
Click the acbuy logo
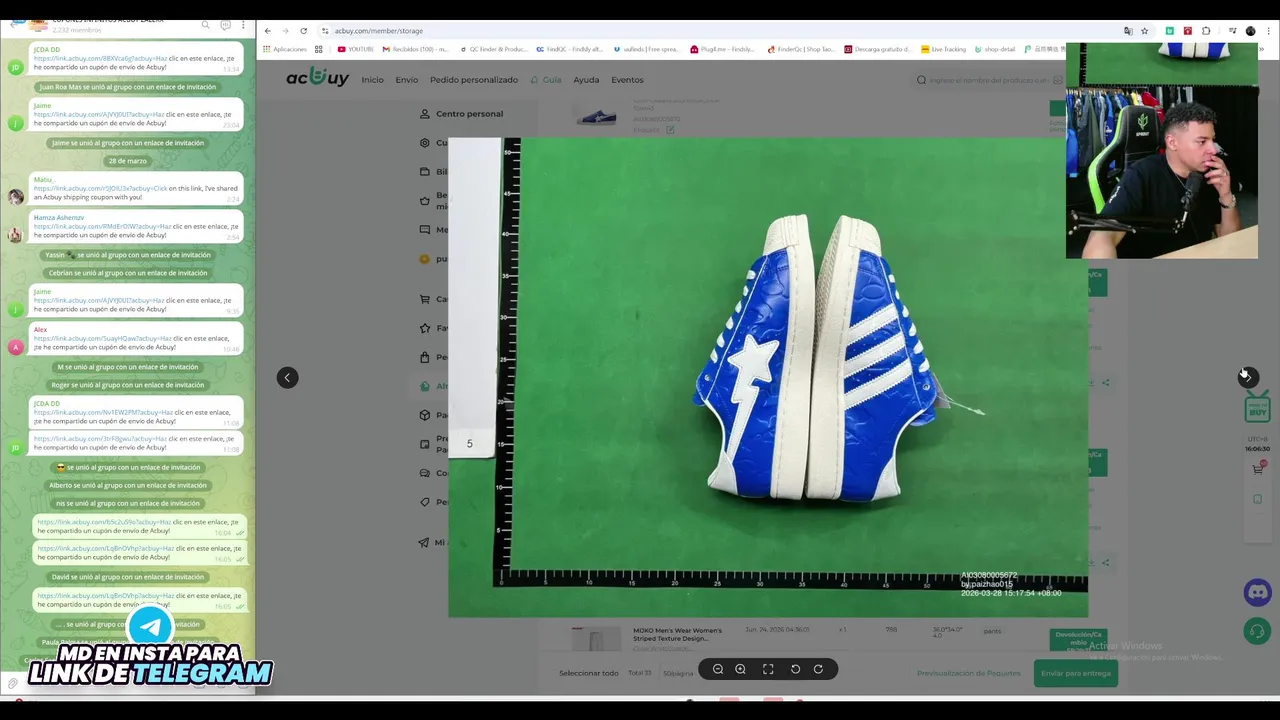click(317, 77)
